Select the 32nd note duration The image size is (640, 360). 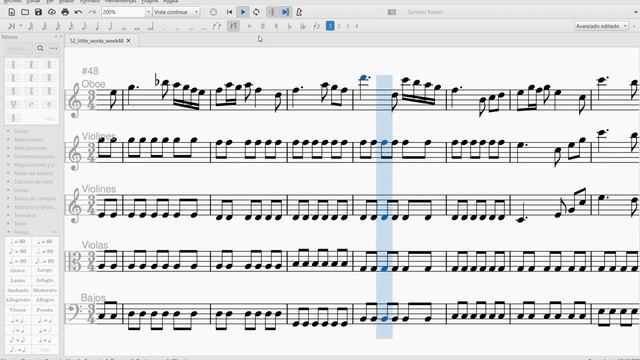pos(58,26)
